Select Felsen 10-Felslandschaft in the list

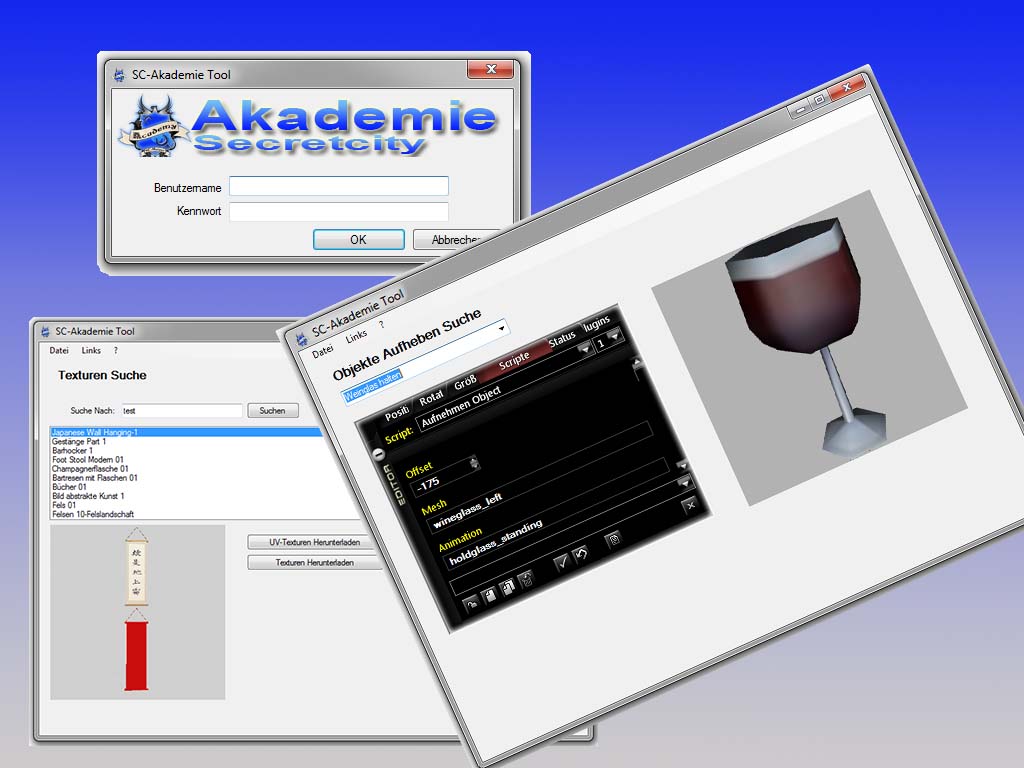coord(93,515)
